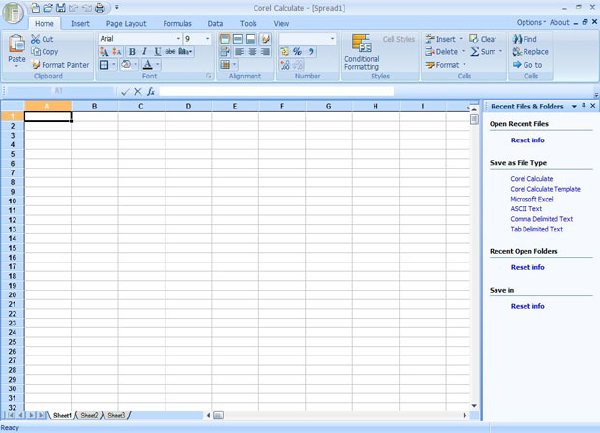Decrease font size with the shrink font icon
The image size is (600, 433).
(117, 52)
